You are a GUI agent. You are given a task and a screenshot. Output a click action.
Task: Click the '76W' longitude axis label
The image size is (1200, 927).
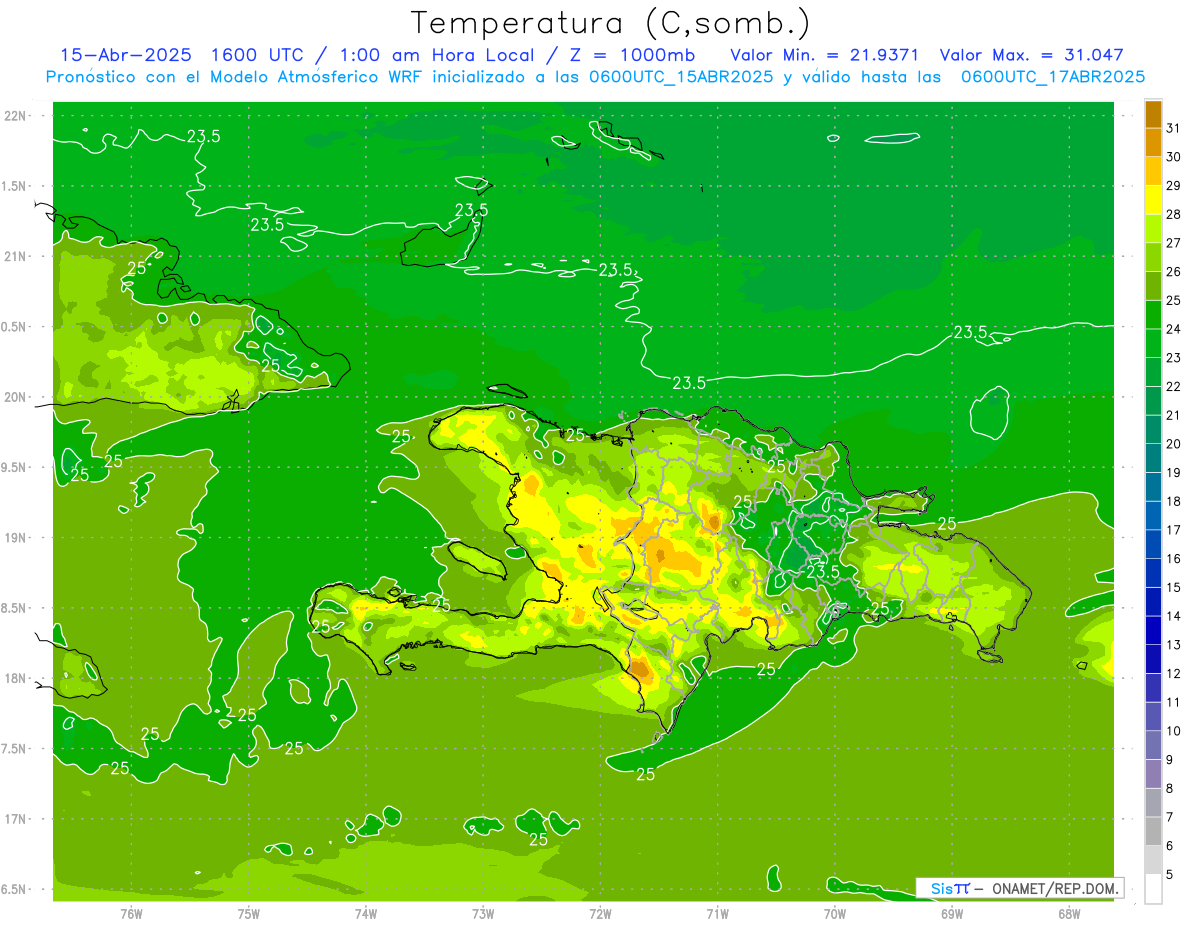click(x=131, y=913)
